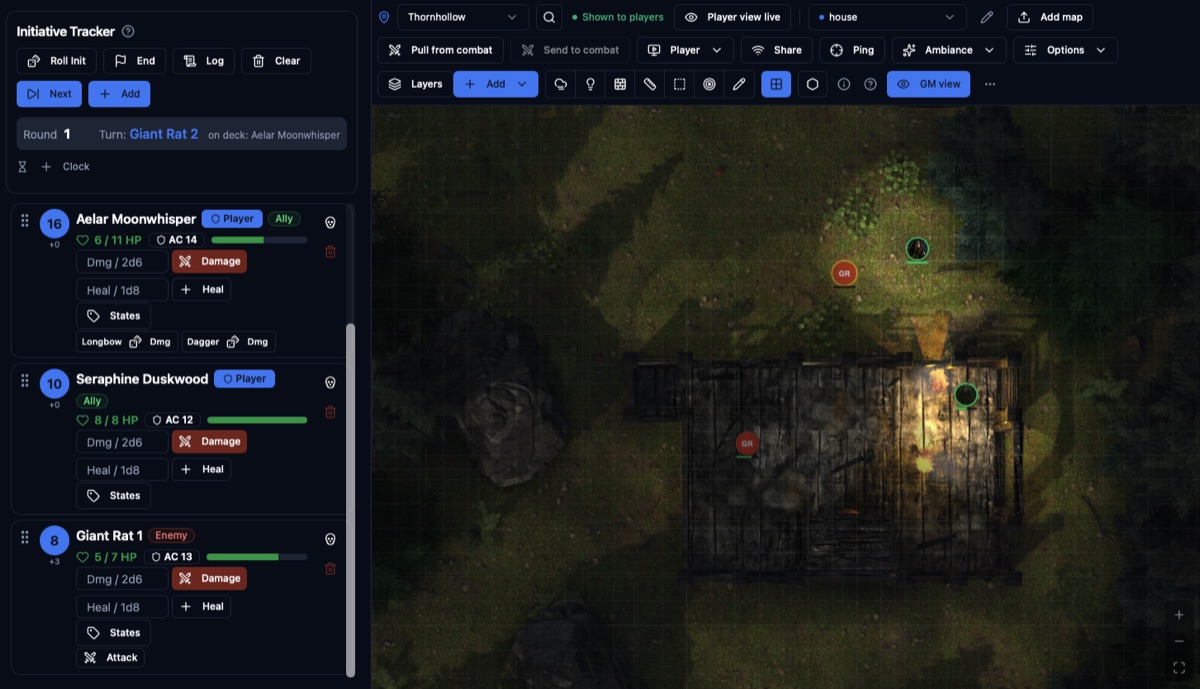Click Seraphine Duskwood's HP bar
Screen dimensions: 1200x689
(256, 420)
